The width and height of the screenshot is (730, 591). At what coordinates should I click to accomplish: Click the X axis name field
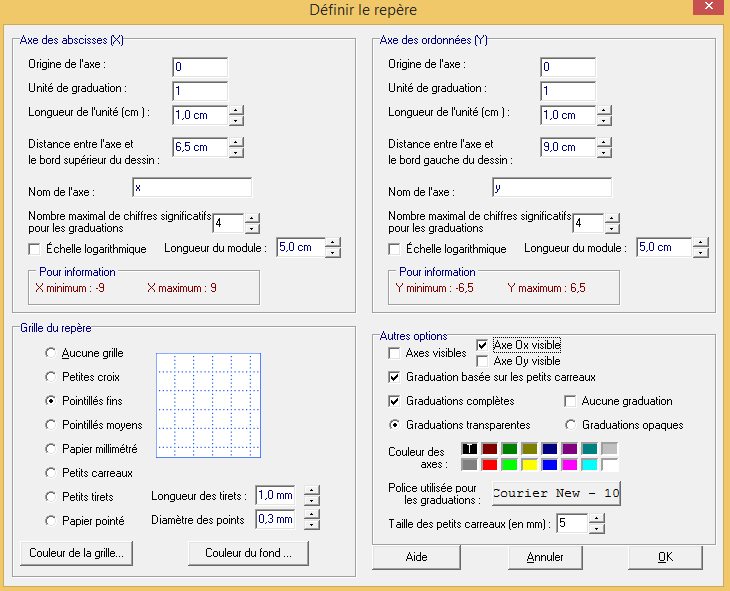[x=191, y=187]
